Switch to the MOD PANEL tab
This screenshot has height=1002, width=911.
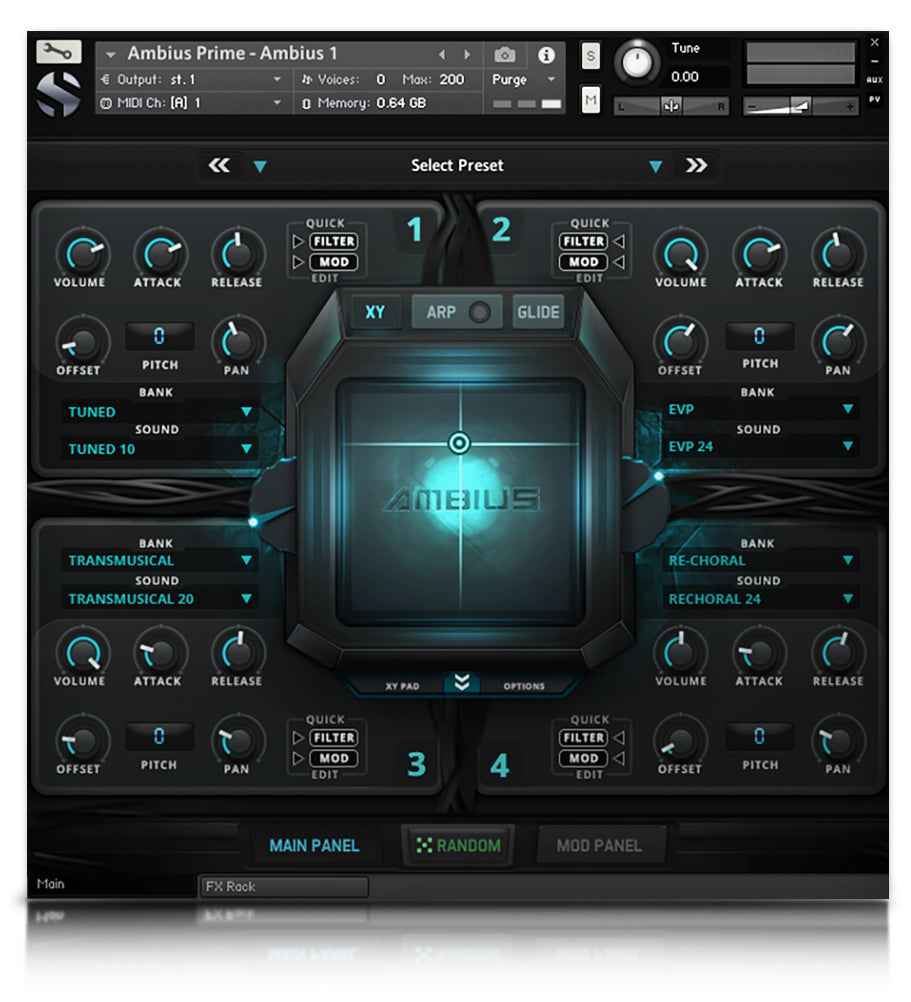click(x=600, y=845)
